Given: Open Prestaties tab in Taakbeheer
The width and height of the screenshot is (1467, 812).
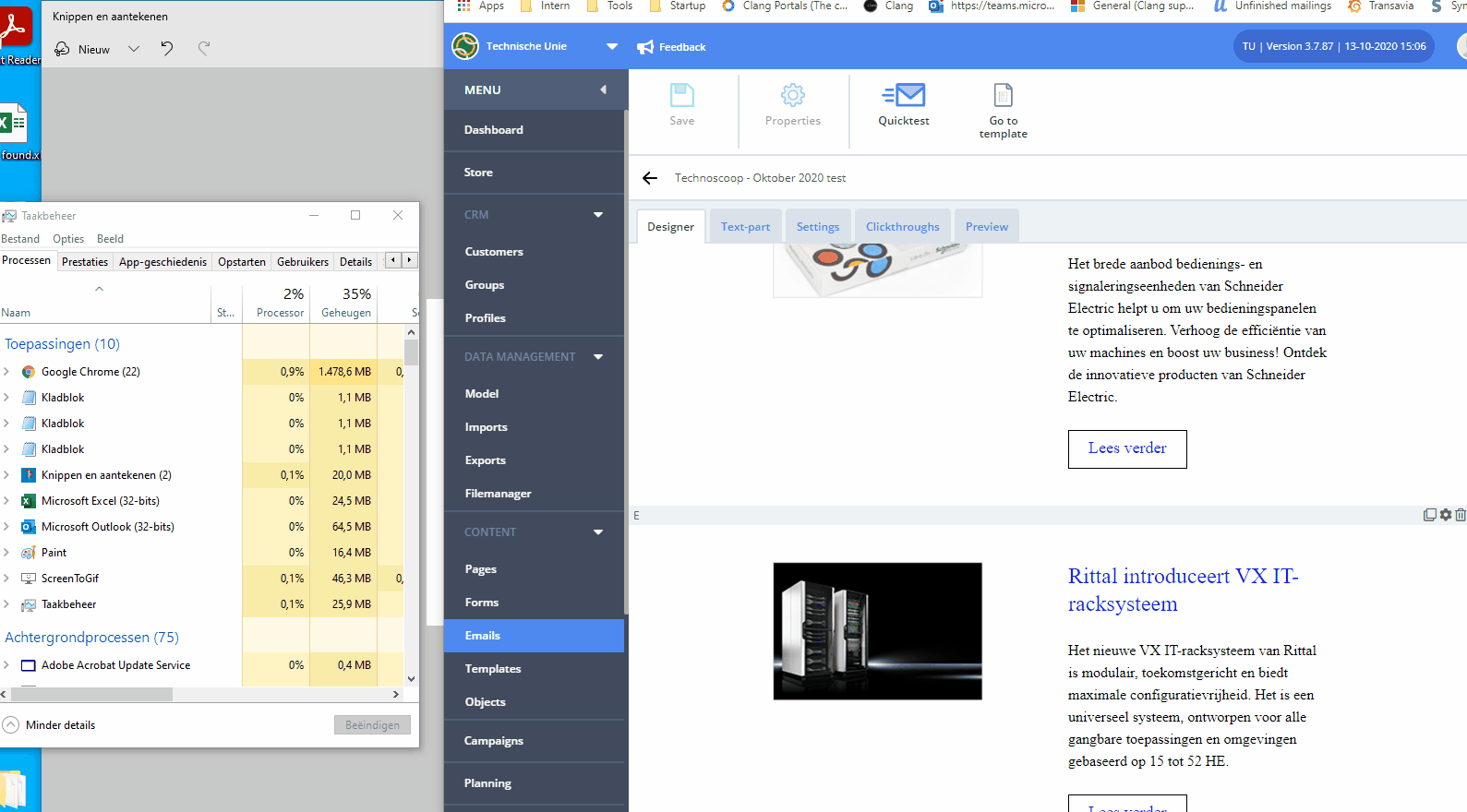Looking at the screenshot, I should (85, 262).
